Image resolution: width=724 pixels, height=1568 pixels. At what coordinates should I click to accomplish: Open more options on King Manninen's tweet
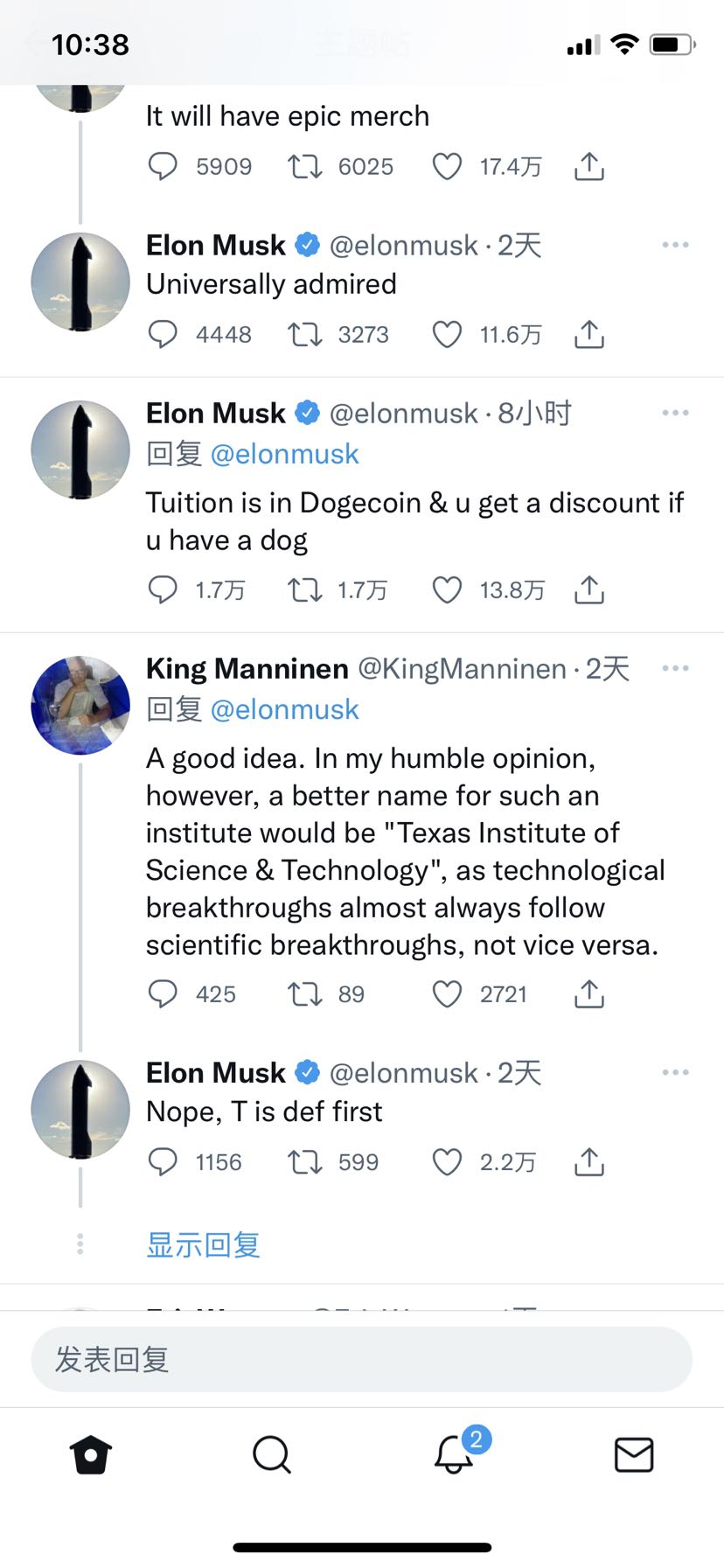point(675,668)
